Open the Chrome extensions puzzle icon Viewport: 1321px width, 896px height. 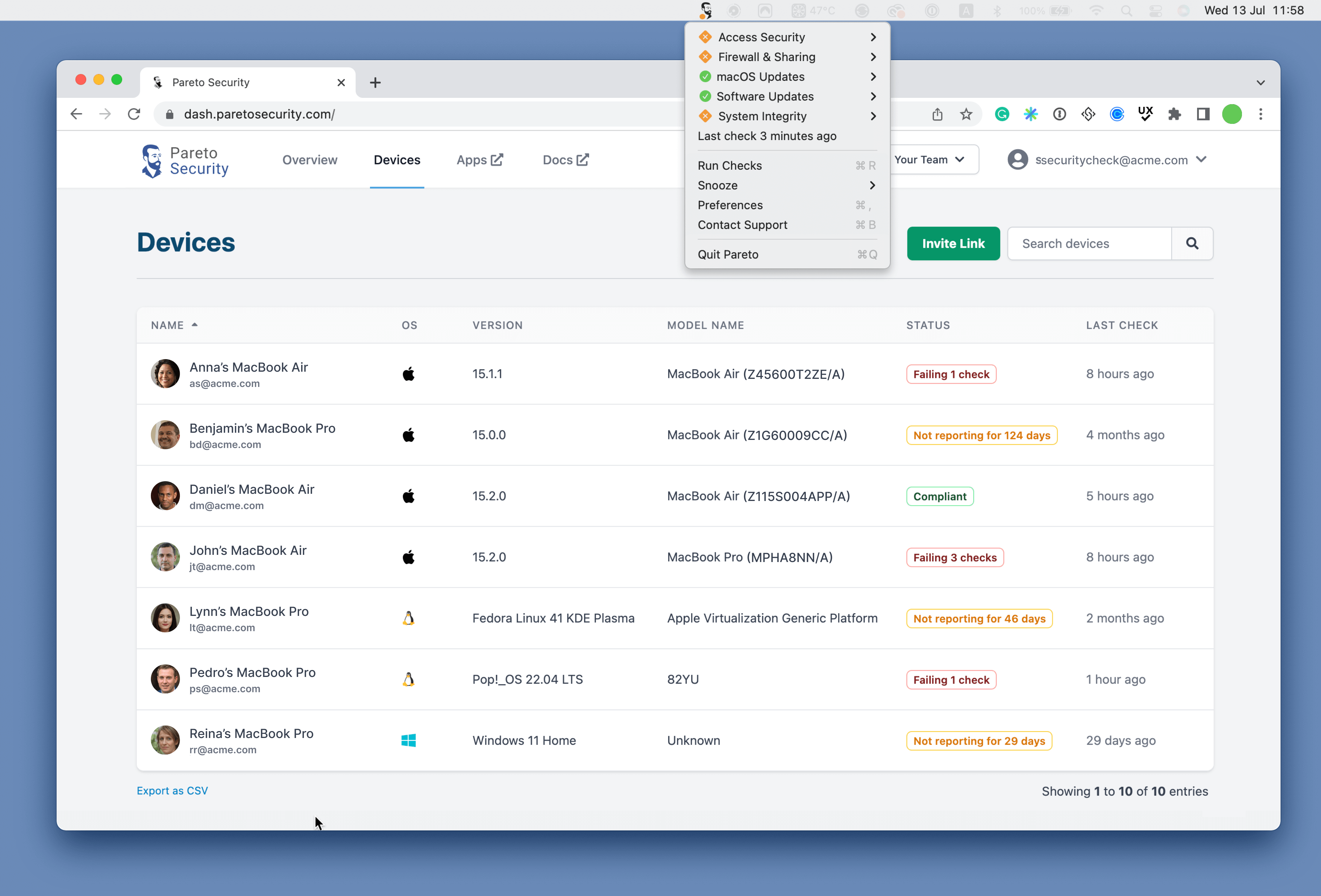(1174, 114)
